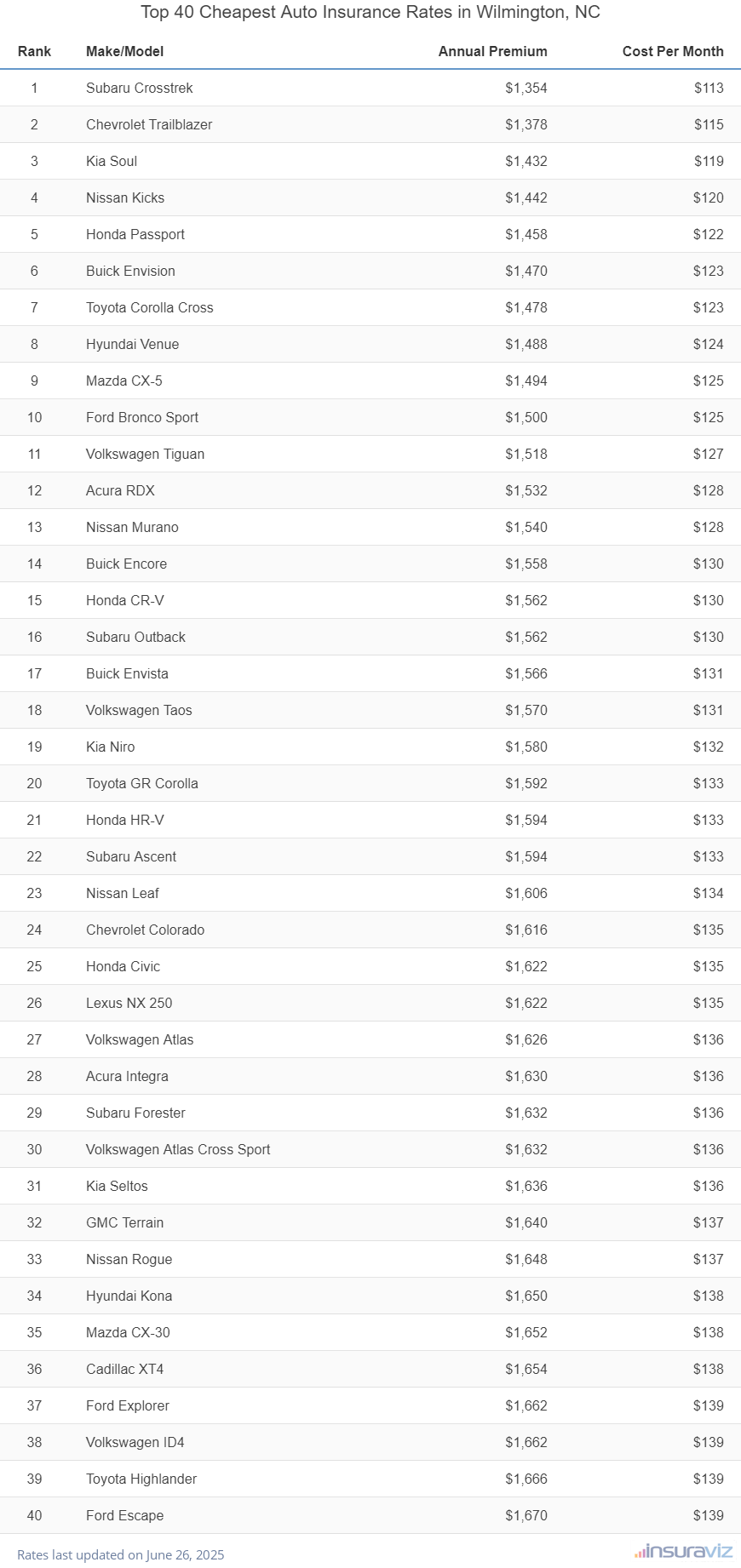Click the chart title about Wilmington, NC
Viewport: 741px width, 1568px height.
coord(370,12)
